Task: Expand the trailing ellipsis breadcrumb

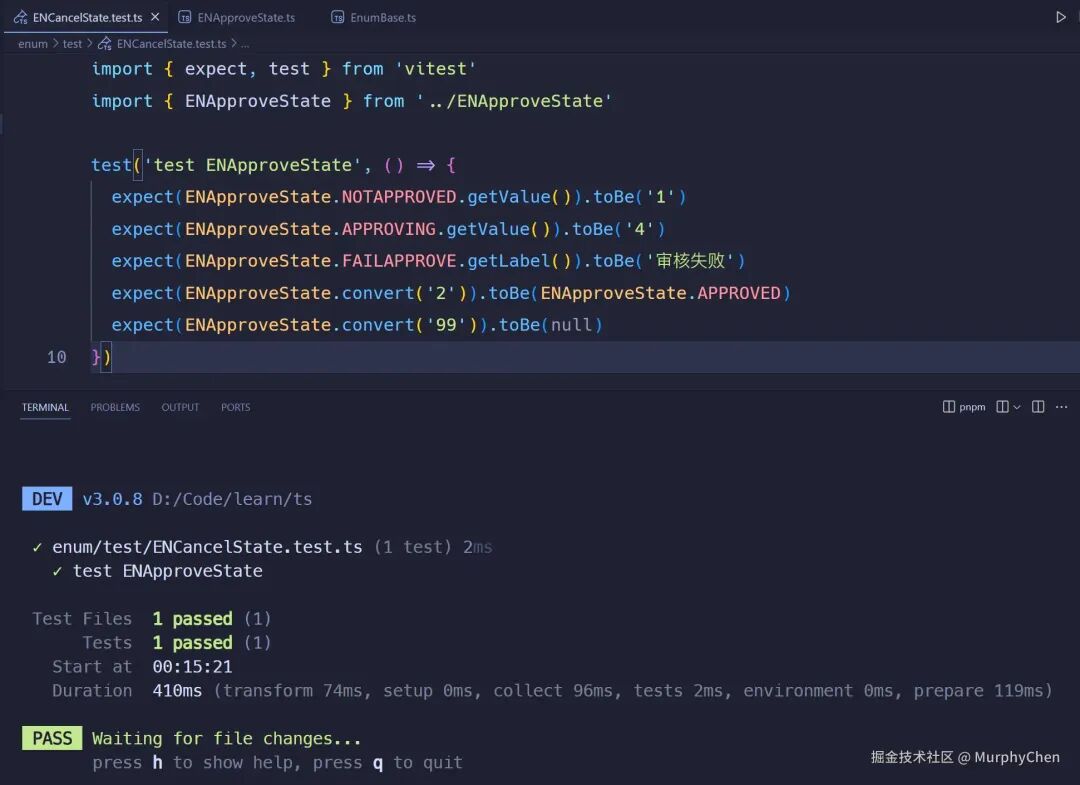Action: (x=245, y=44)
